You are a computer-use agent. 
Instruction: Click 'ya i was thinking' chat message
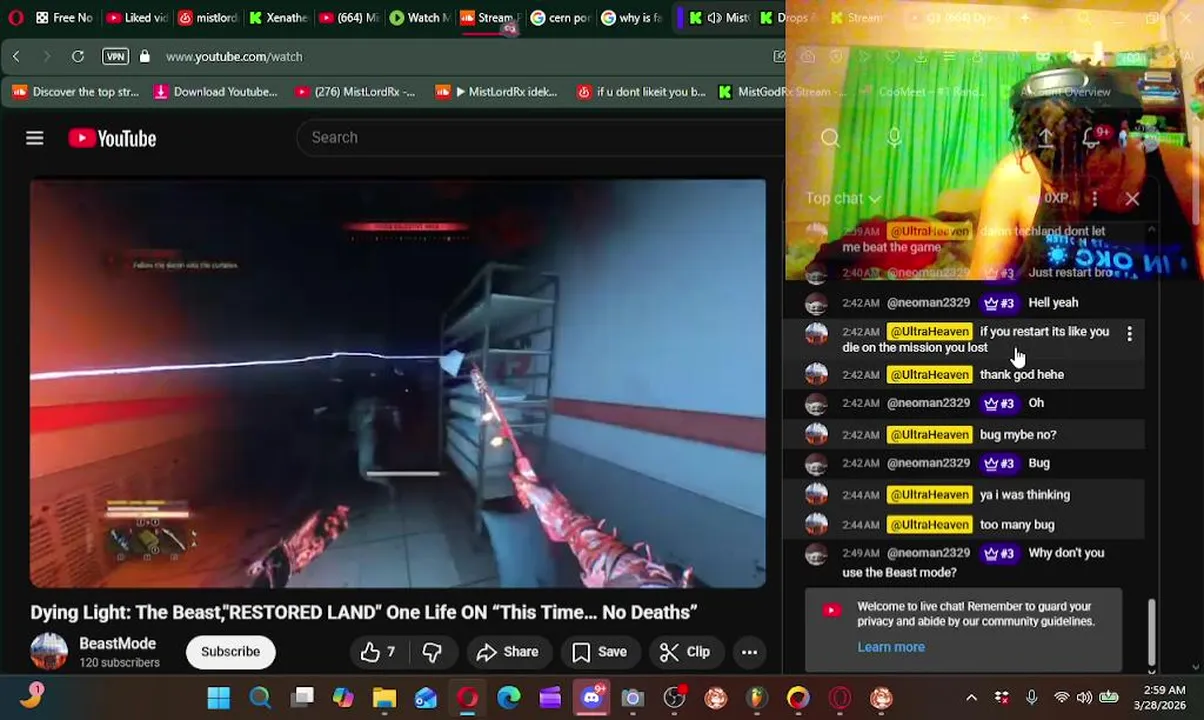(x=1025, y=494)
